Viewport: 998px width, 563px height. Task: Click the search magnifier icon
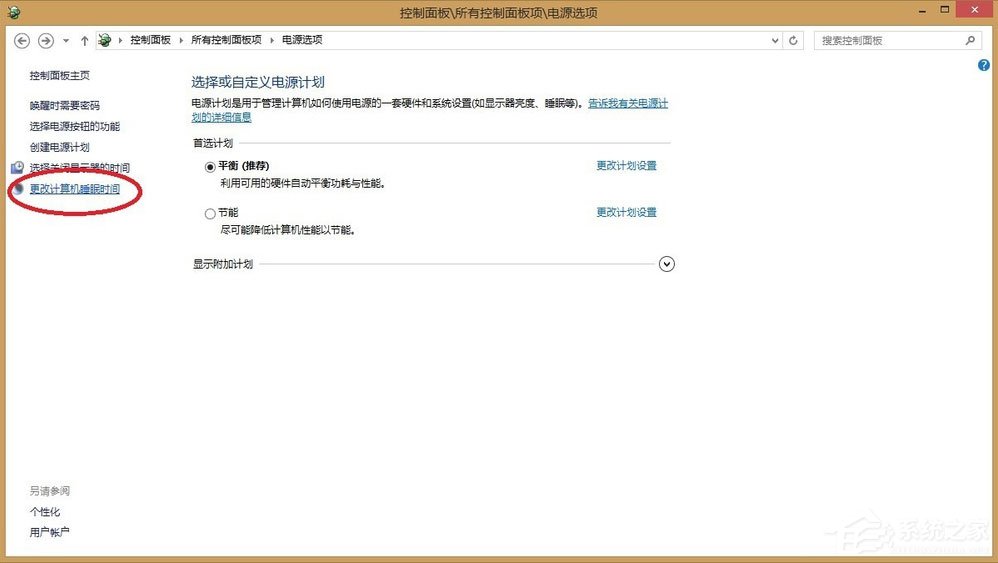coord(969,40)
